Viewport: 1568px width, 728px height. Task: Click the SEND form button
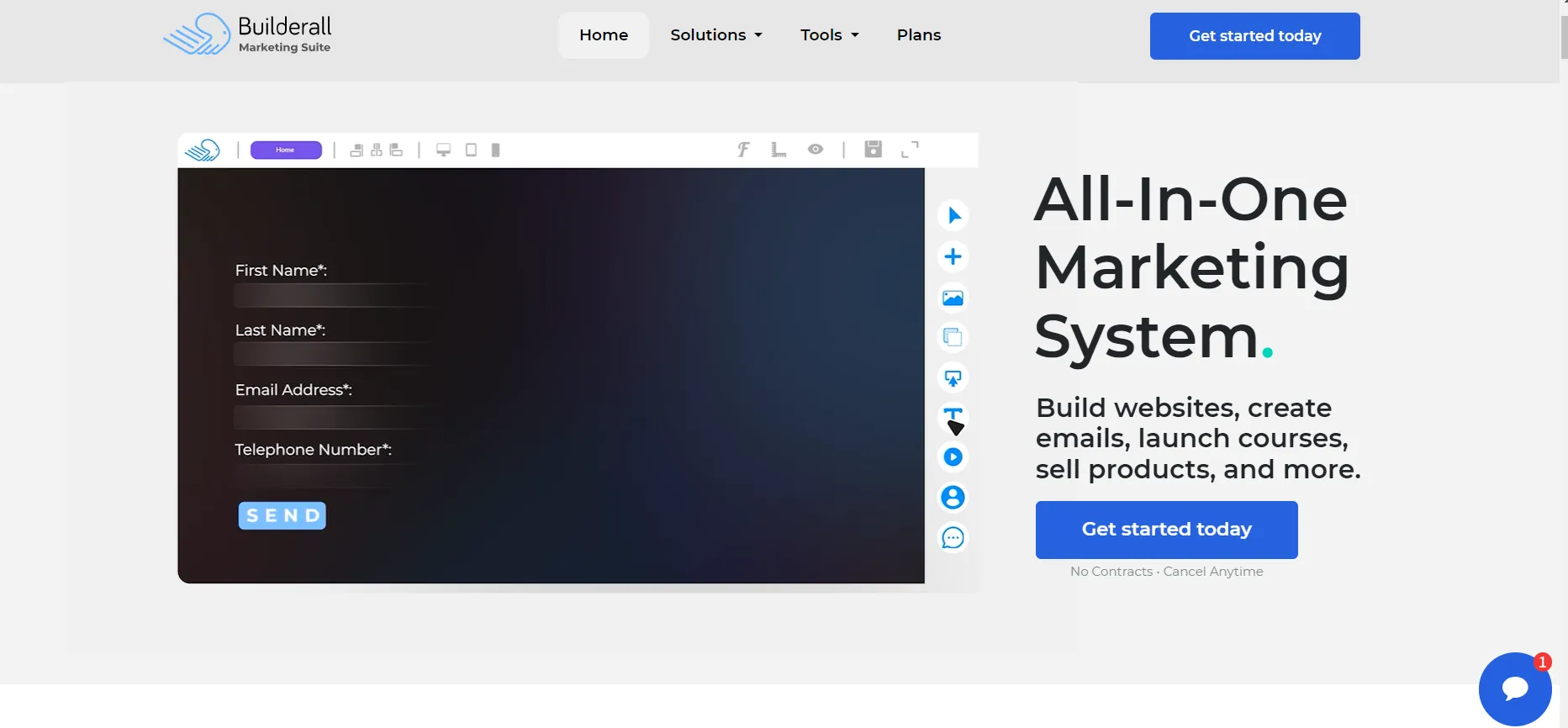[282, 515]
